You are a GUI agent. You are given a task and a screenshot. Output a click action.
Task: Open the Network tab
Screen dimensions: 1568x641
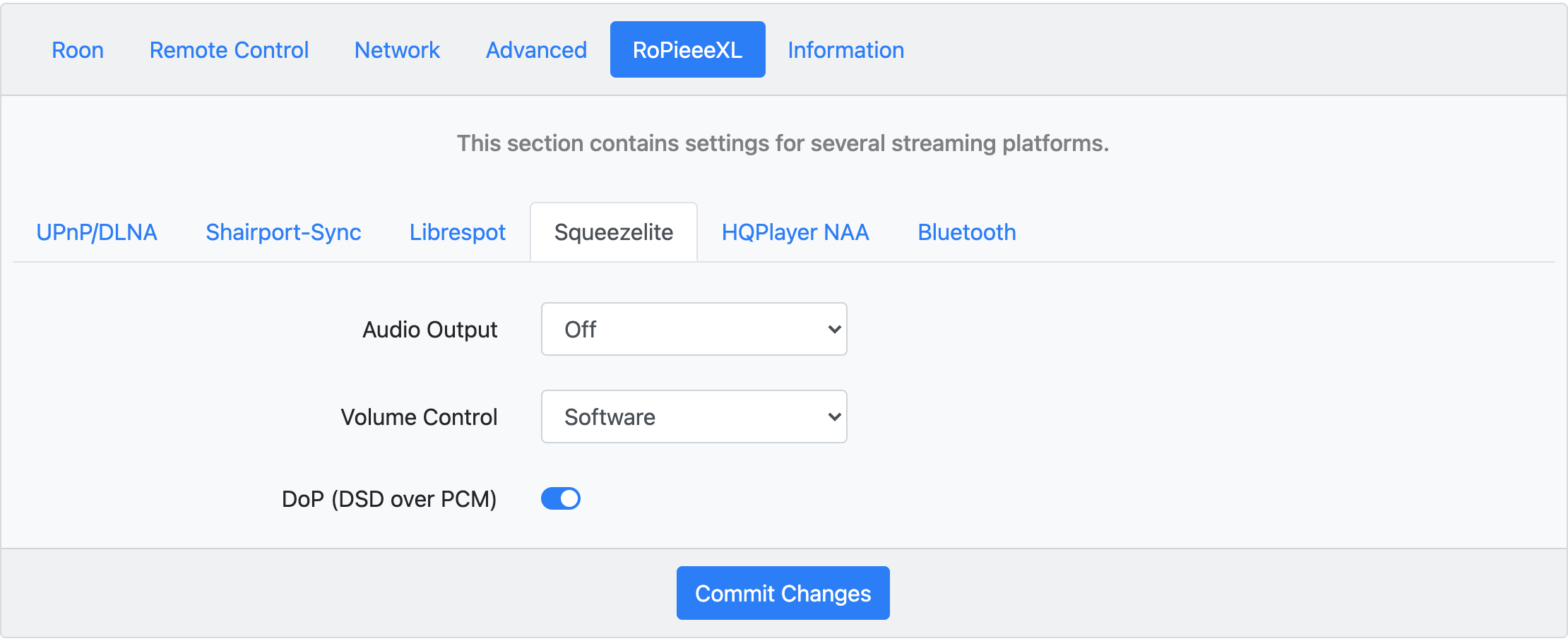(x=397, y=50)
